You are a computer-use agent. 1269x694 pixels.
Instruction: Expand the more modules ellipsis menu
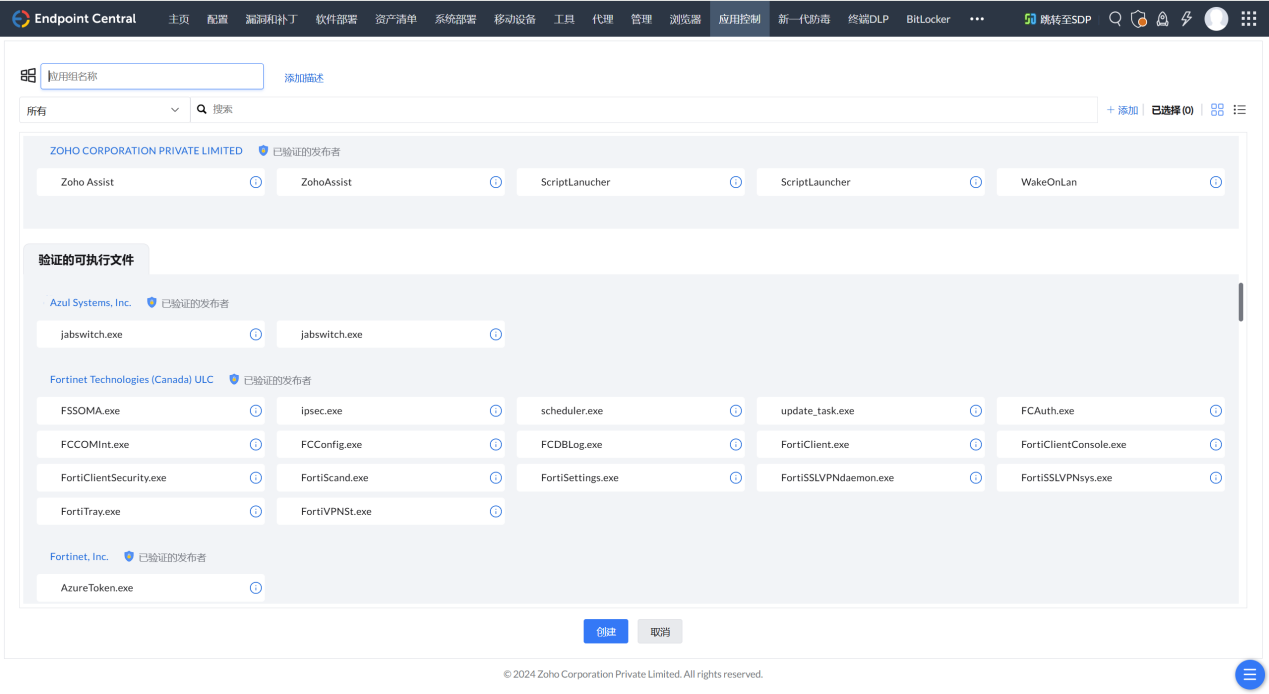pos(977,19)
